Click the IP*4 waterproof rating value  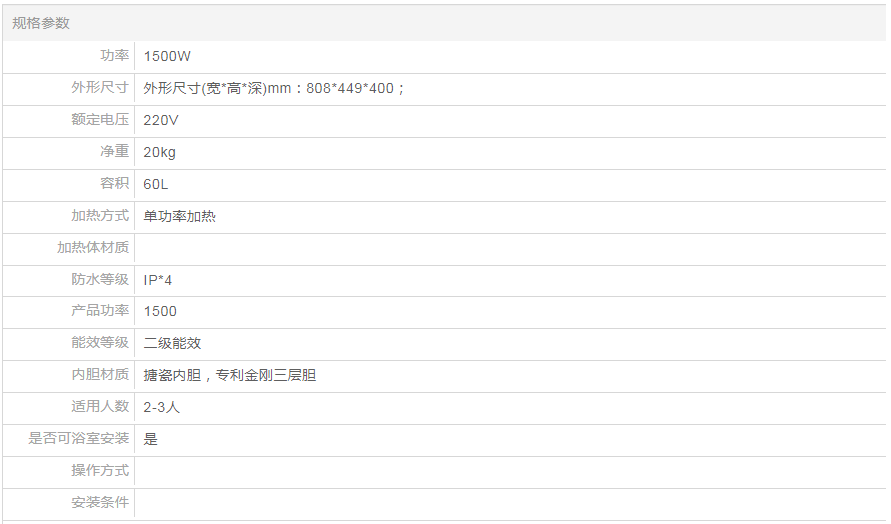click(158, 280)
